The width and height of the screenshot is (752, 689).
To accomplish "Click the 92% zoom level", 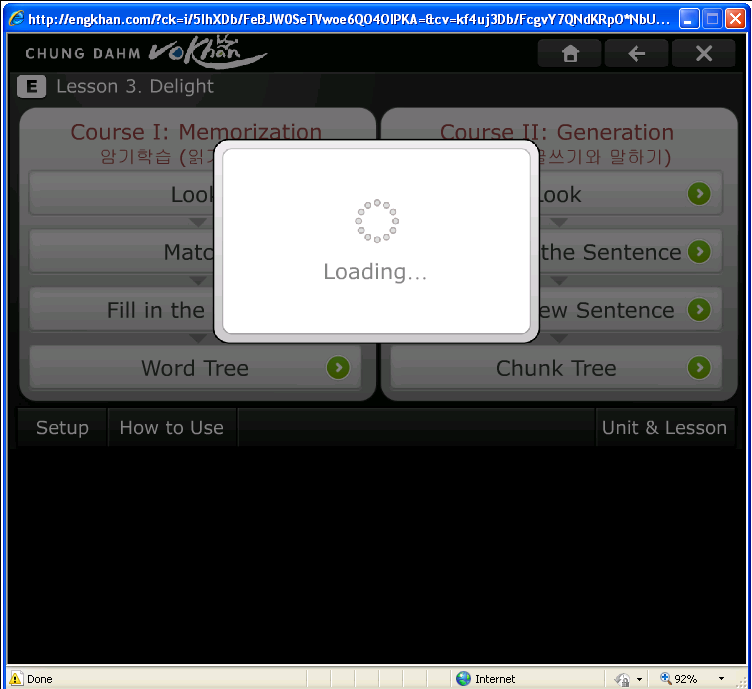I will pos(685,679).
